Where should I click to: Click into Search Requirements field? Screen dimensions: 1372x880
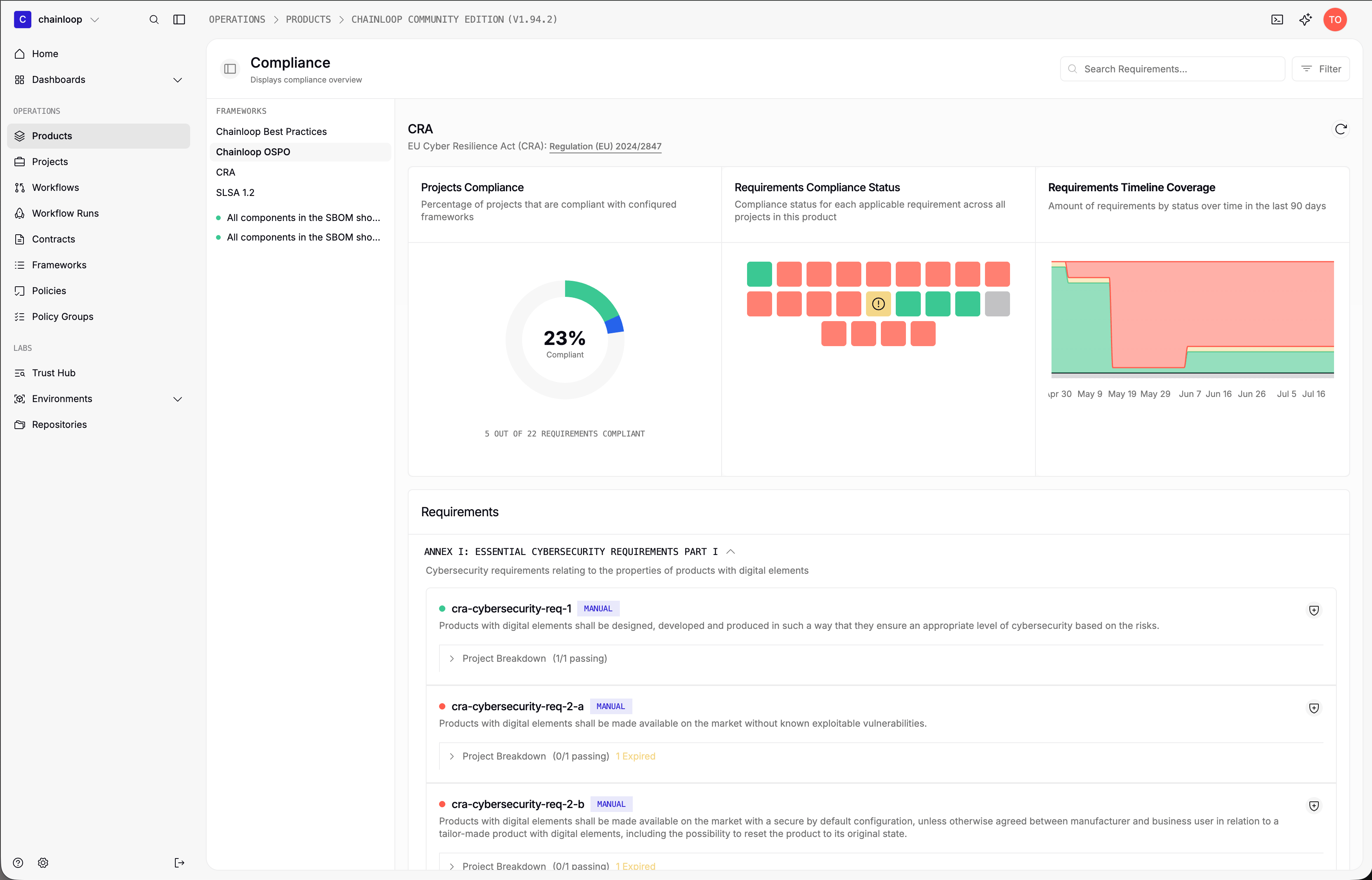click(1172, 68)
